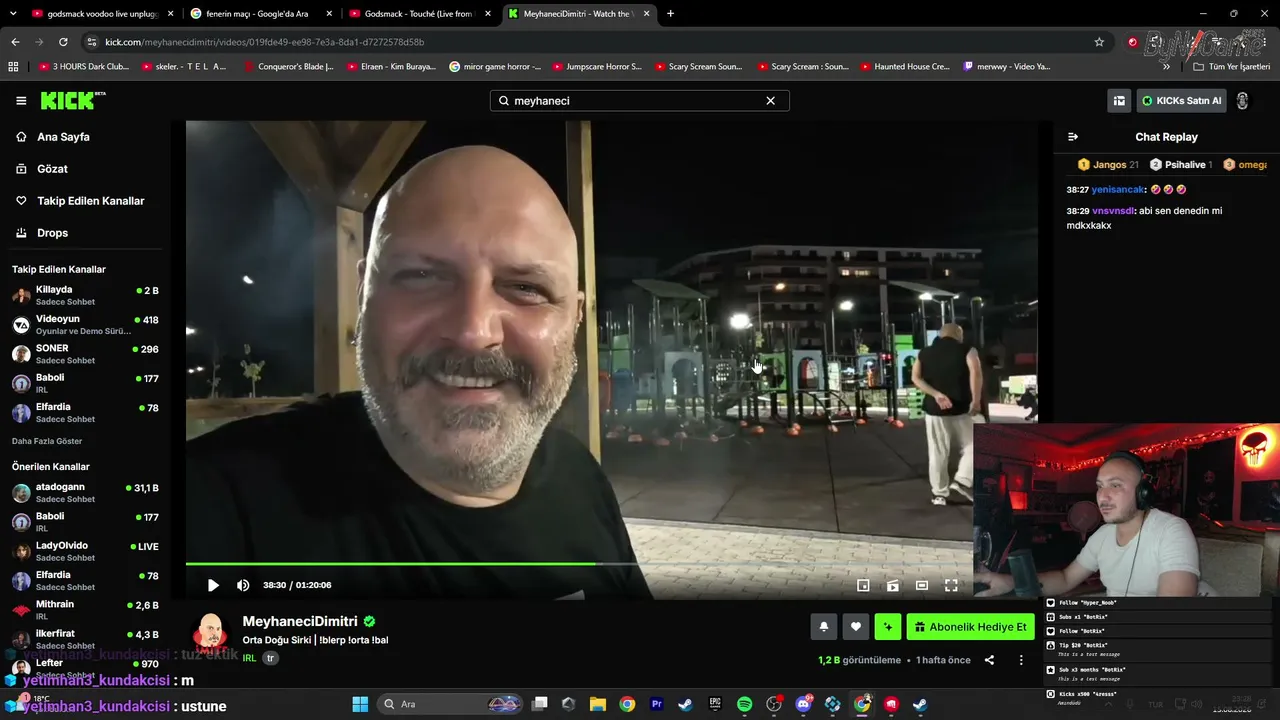
Task: Reload the current page
Action: pos(63,42)
